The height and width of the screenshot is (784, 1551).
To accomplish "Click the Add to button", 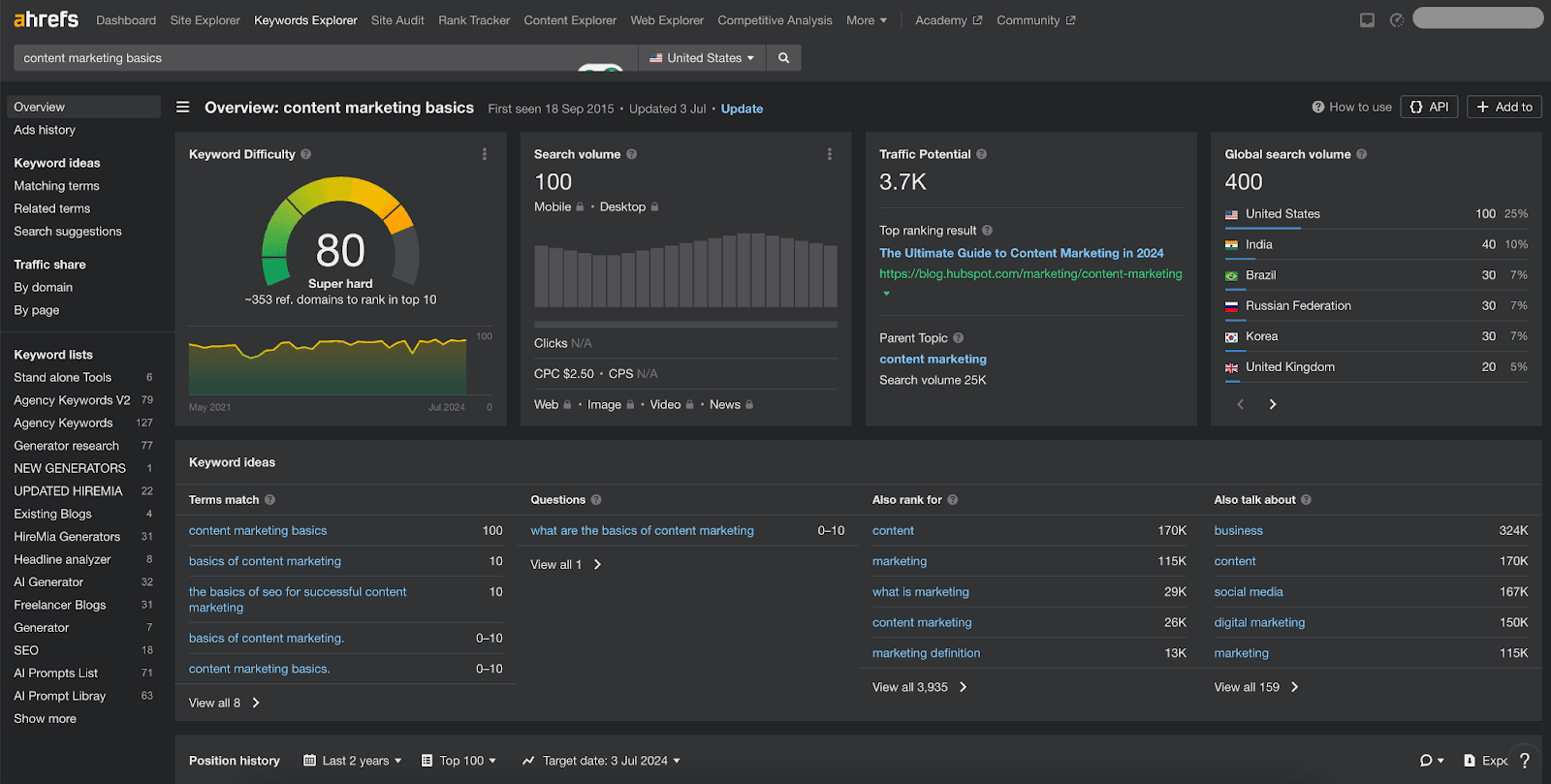I will (1504, 107).
